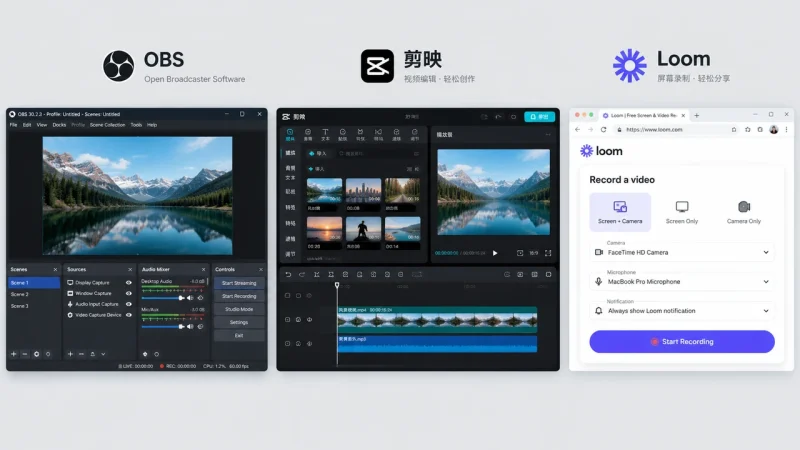This screenshot has height=450, width=800.
Task: Open MacBook Pro Microphone dropdown
Action: (x=682, y=281)
